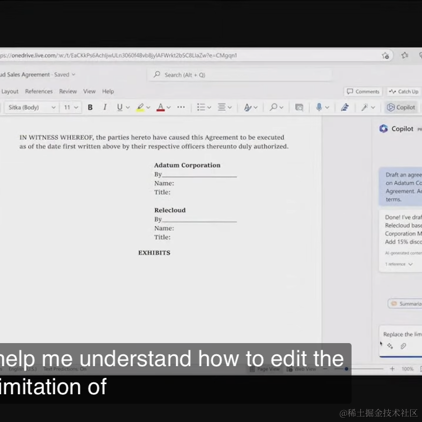Viewport: 422px width, 422px height.
Task: Expand document title Saved chevron
Action: click(73, 75)
